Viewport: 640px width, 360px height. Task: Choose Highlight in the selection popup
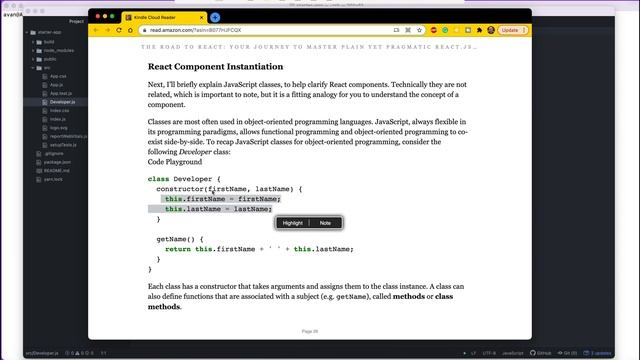point(293,223)
